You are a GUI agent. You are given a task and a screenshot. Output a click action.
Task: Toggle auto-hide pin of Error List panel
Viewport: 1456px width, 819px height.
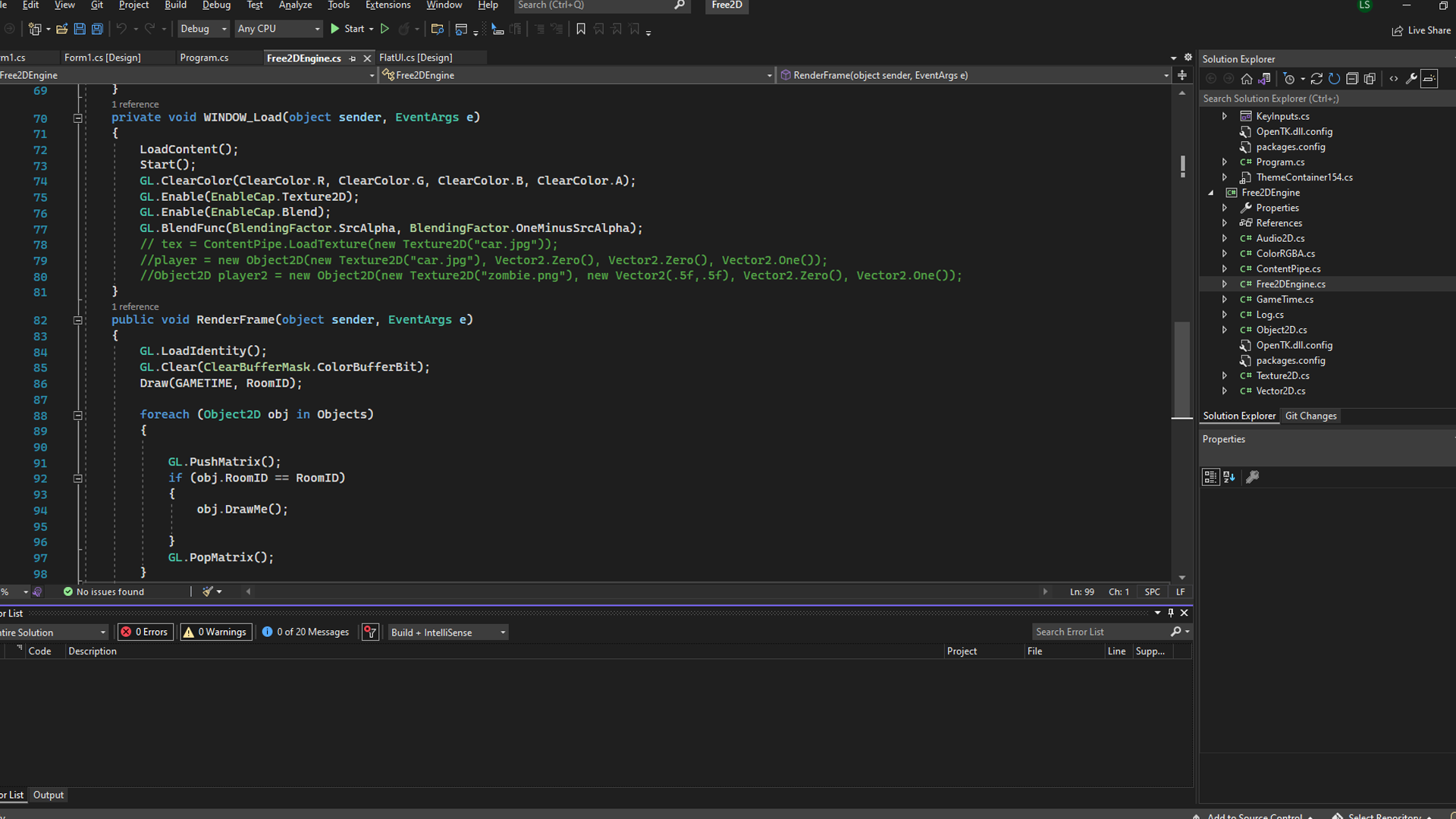tap(1171, 613)
